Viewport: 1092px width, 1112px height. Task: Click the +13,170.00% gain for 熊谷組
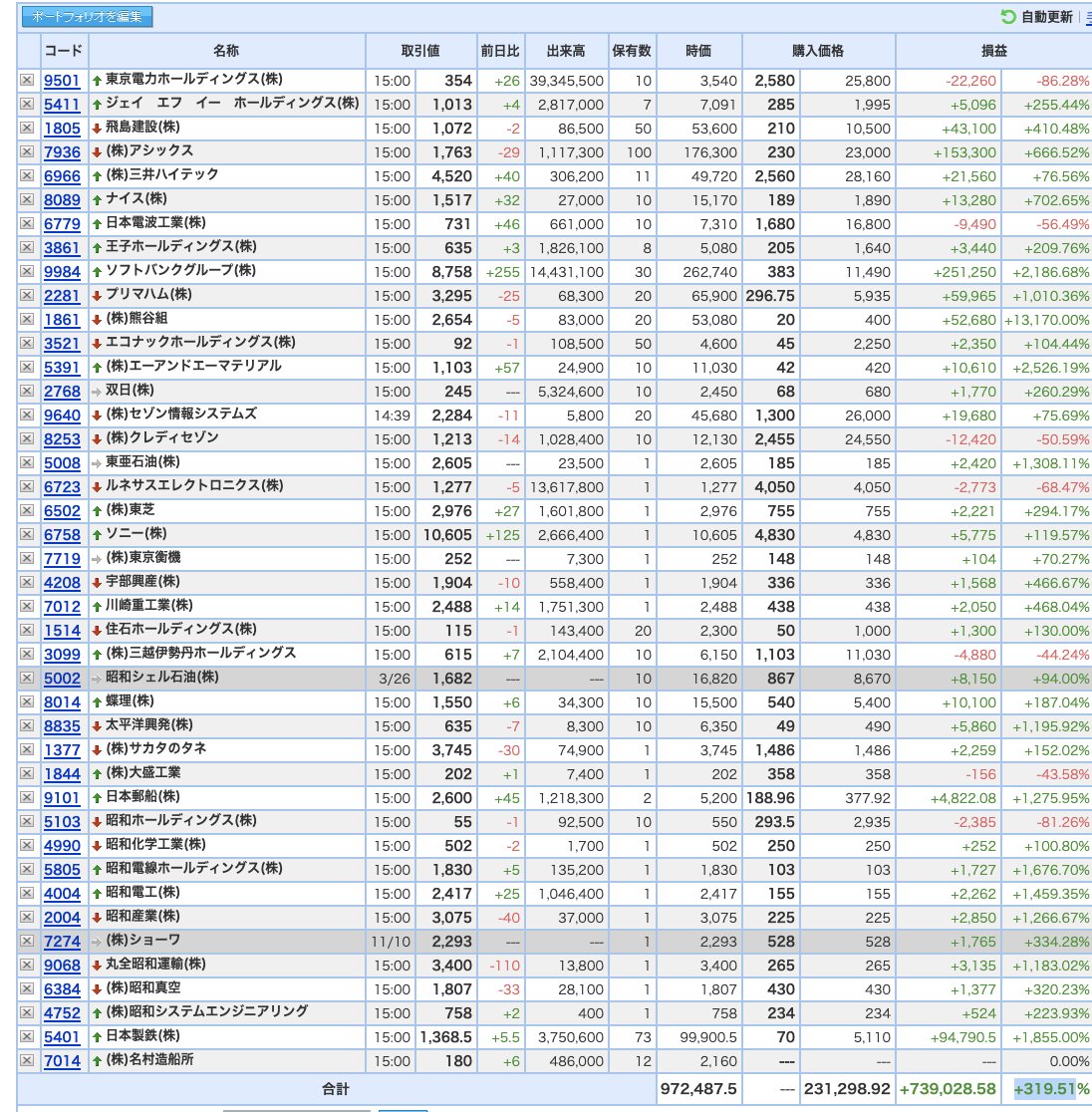click(1046, 320)
